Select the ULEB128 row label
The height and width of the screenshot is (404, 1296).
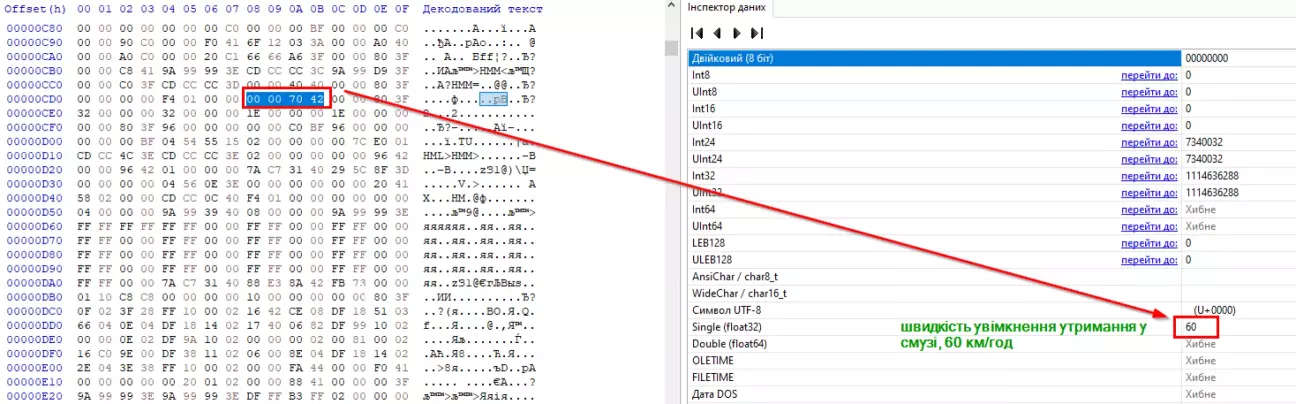pyautogui.click(x=713, y=260)
